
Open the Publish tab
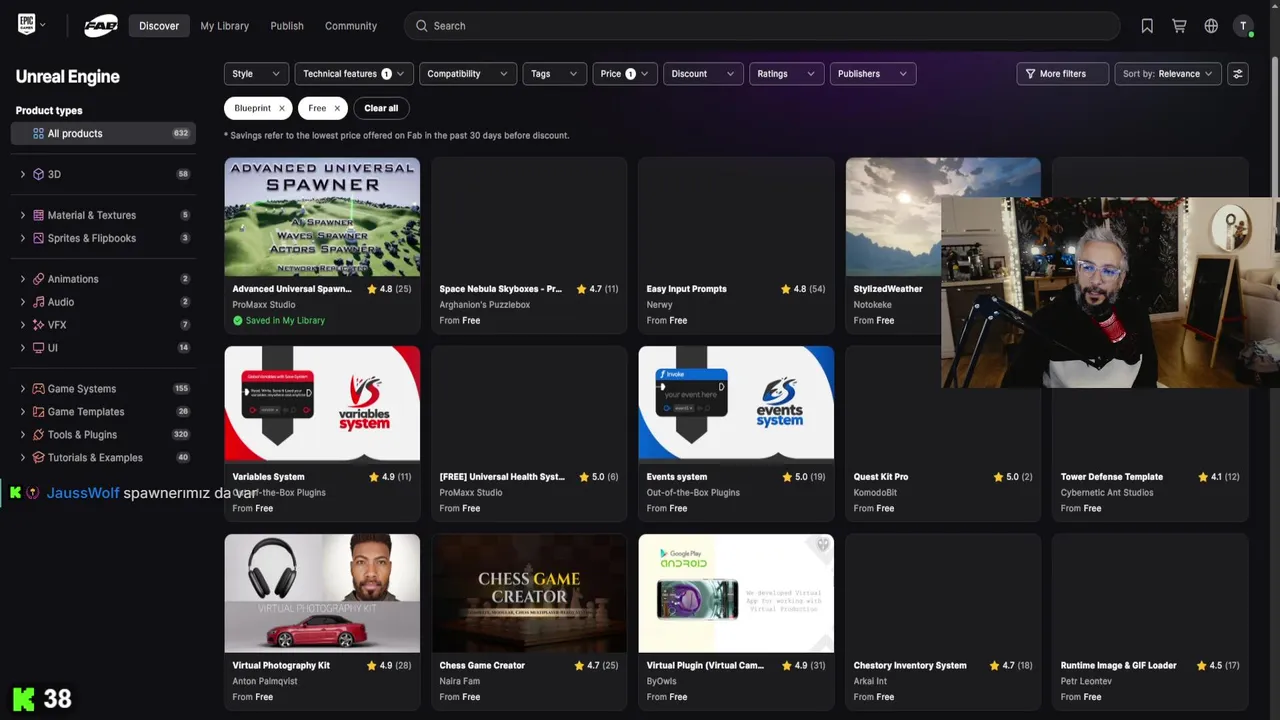287,26
